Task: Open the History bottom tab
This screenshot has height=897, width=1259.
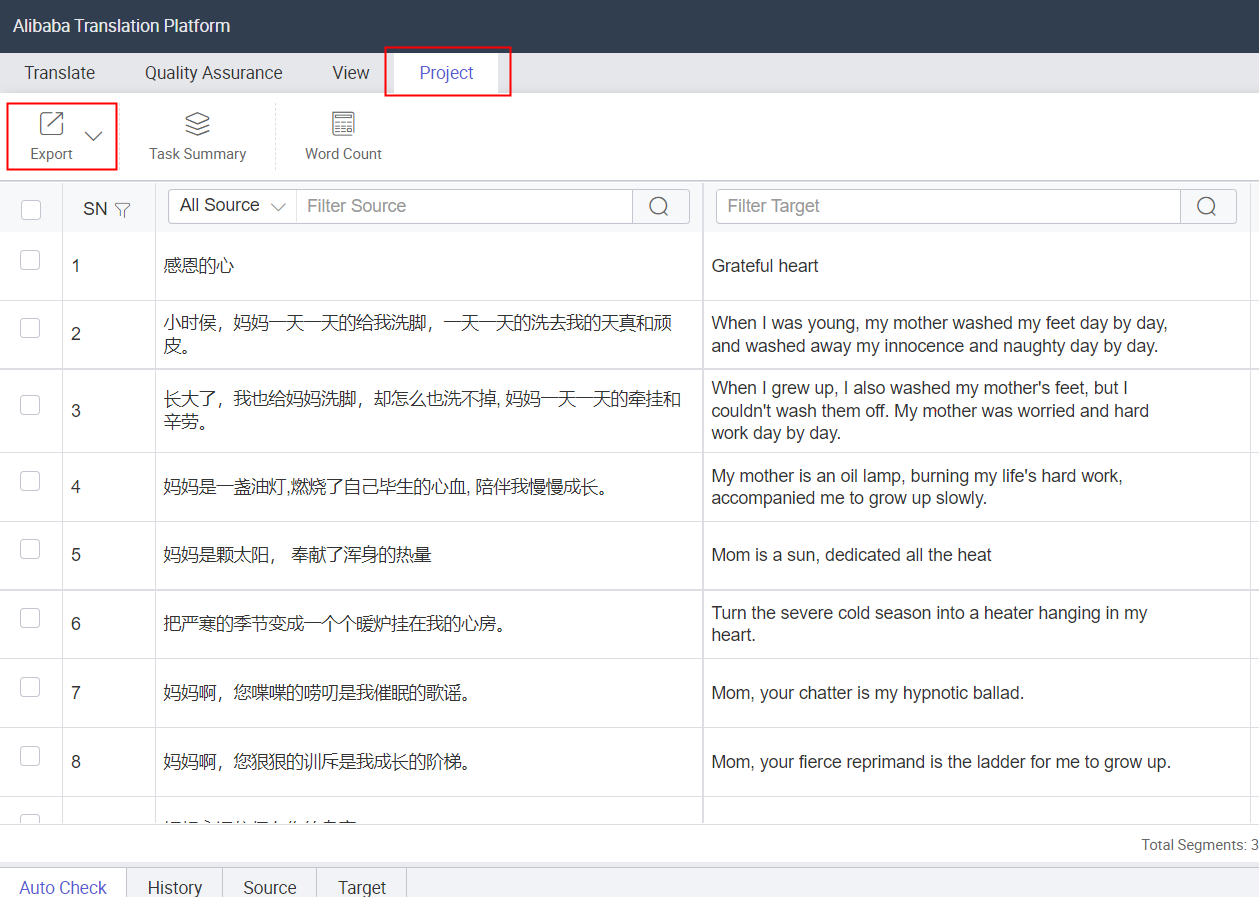Action: coord(175,887)
